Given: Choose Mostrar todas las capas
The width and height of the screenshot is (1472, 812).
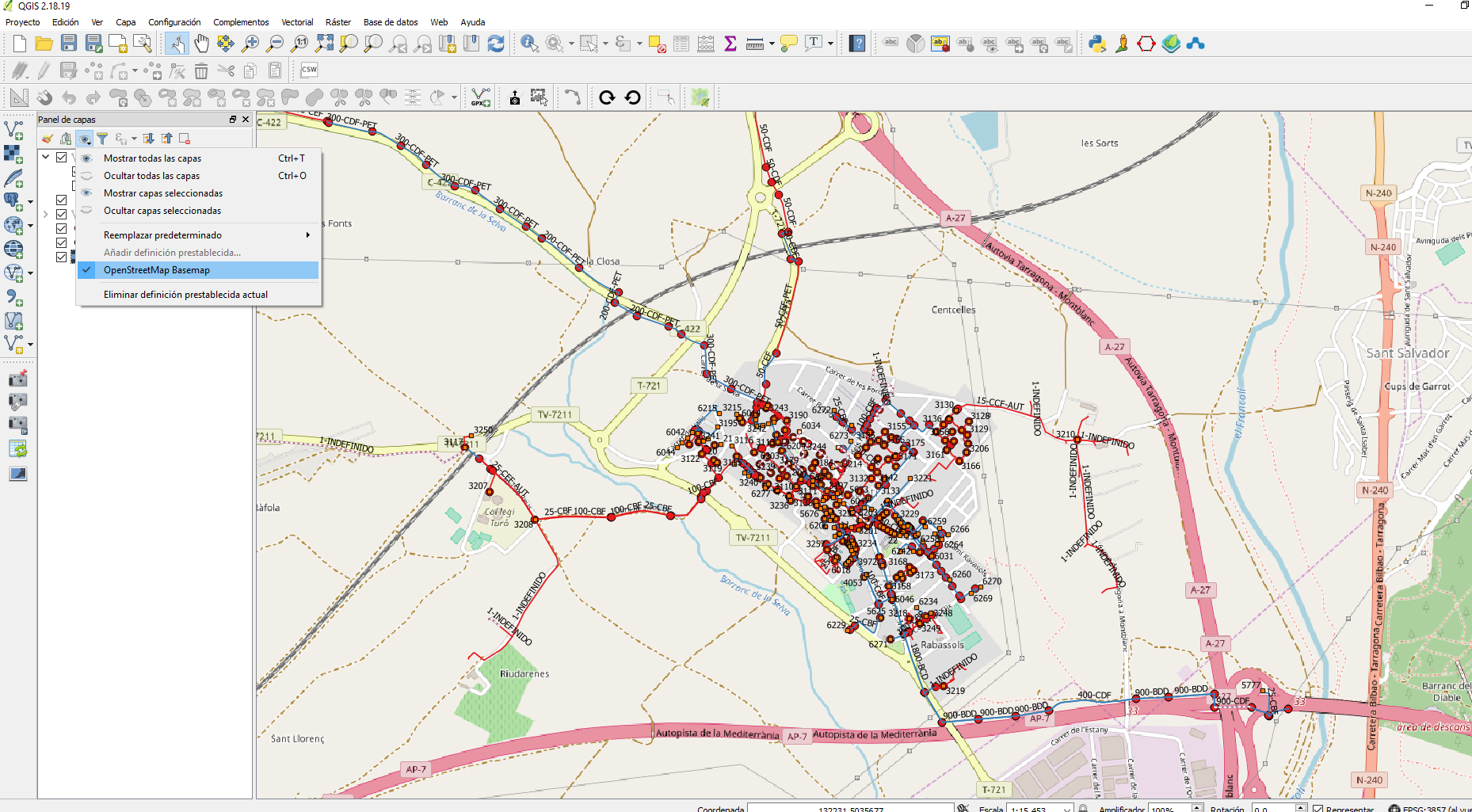Looking at the screenshot, I should click(152, 158).
